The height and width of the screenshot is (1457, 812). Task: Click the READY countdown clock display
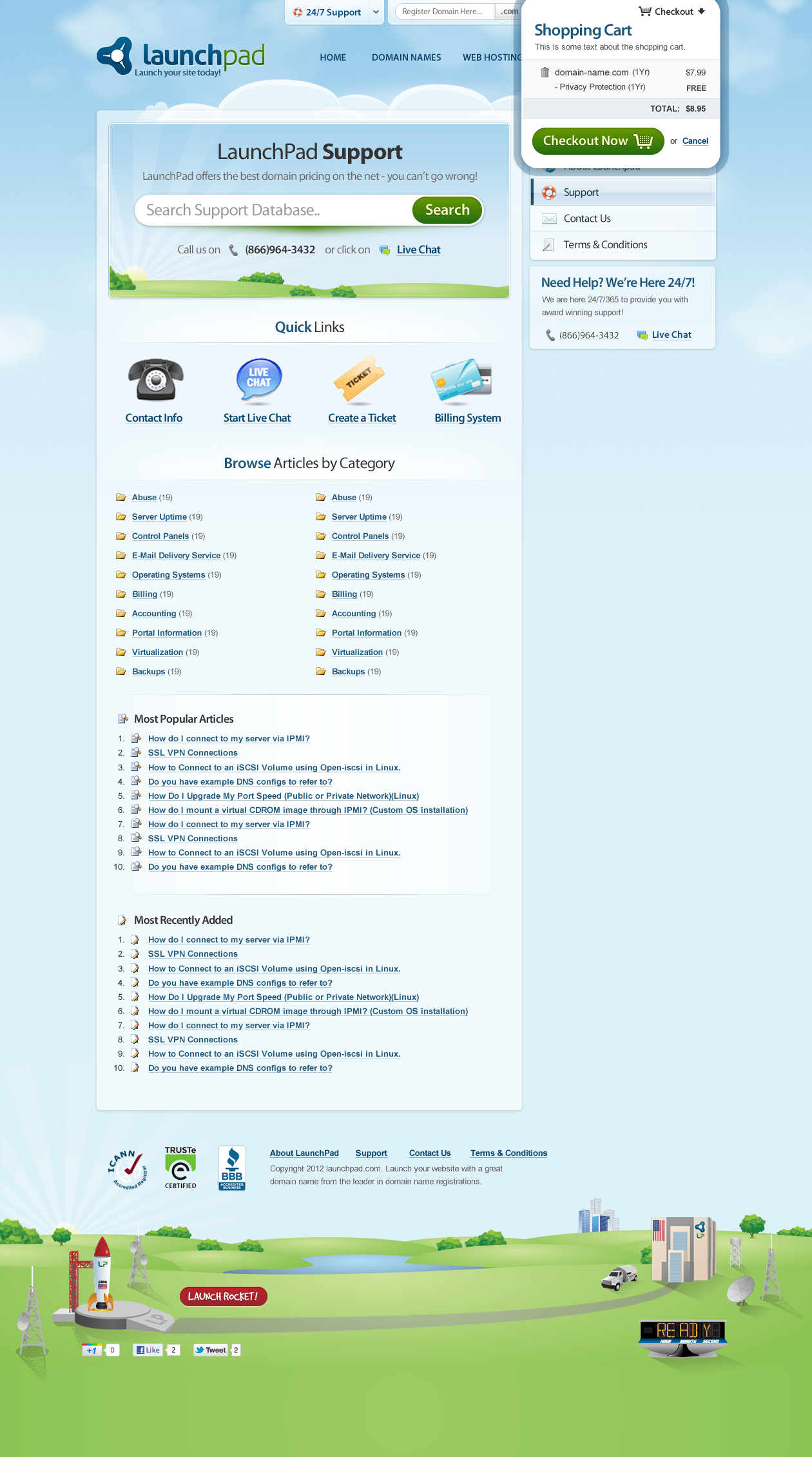click(x=683, y=1332)
